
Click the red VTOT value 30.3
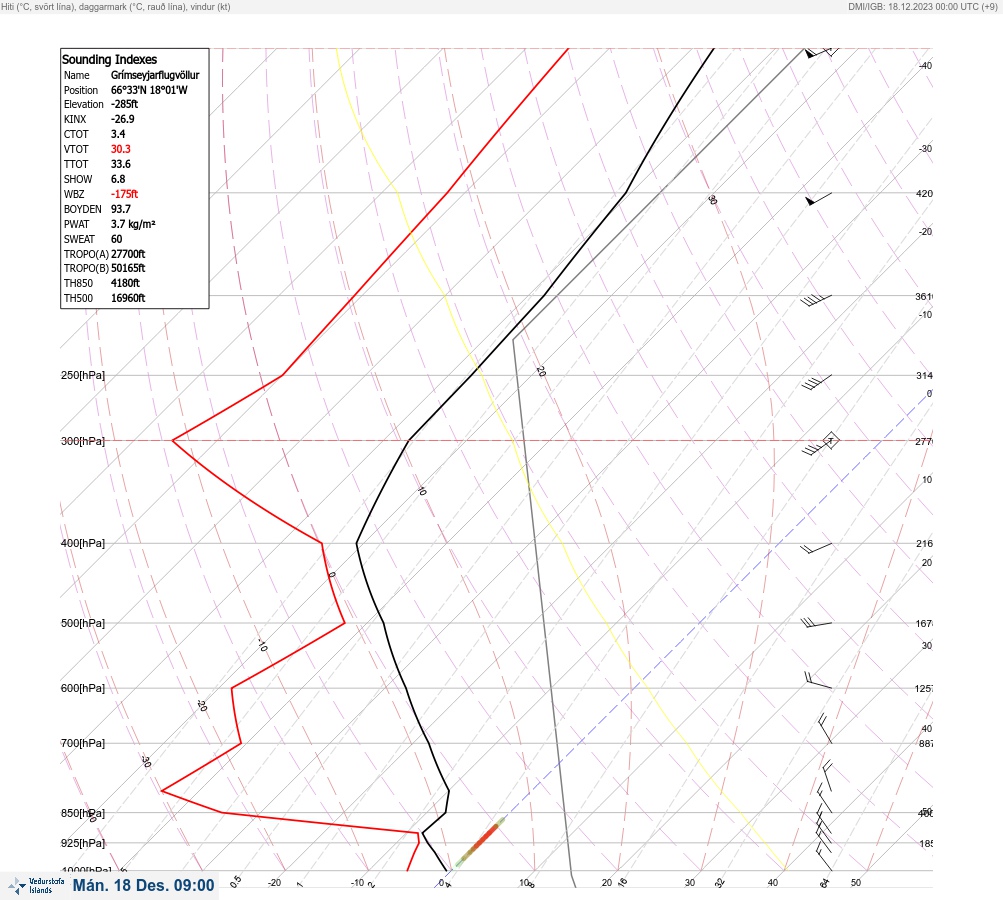click(121, 149)
